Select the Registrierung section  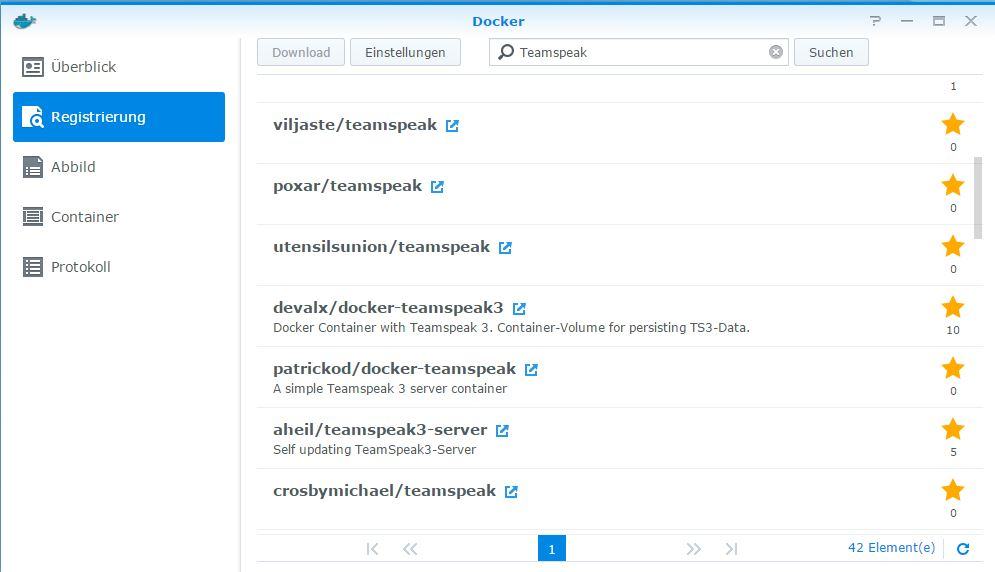119,117
